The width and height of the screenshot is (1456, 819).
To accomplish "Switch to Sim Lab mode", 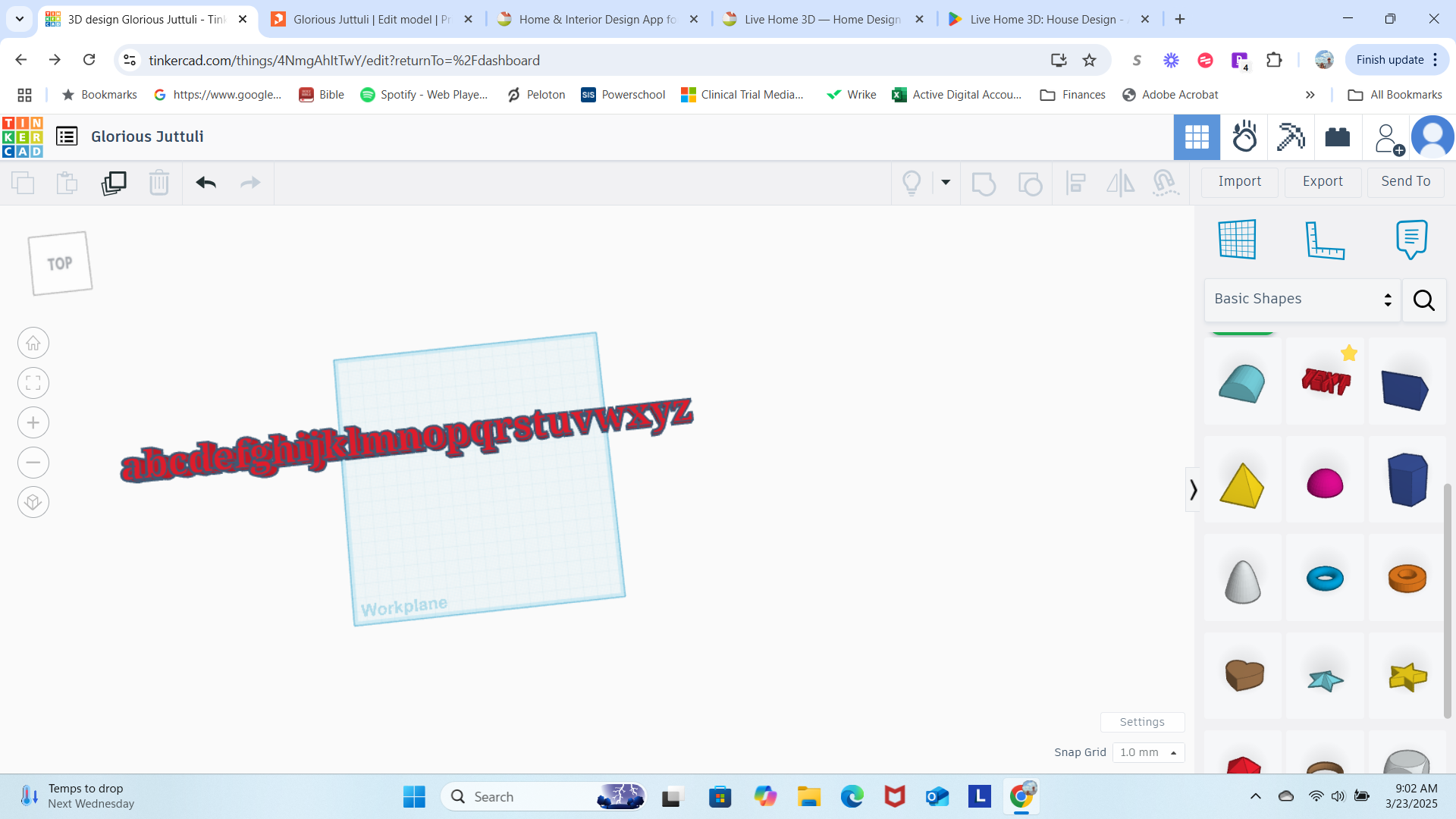I will 1244,137.
